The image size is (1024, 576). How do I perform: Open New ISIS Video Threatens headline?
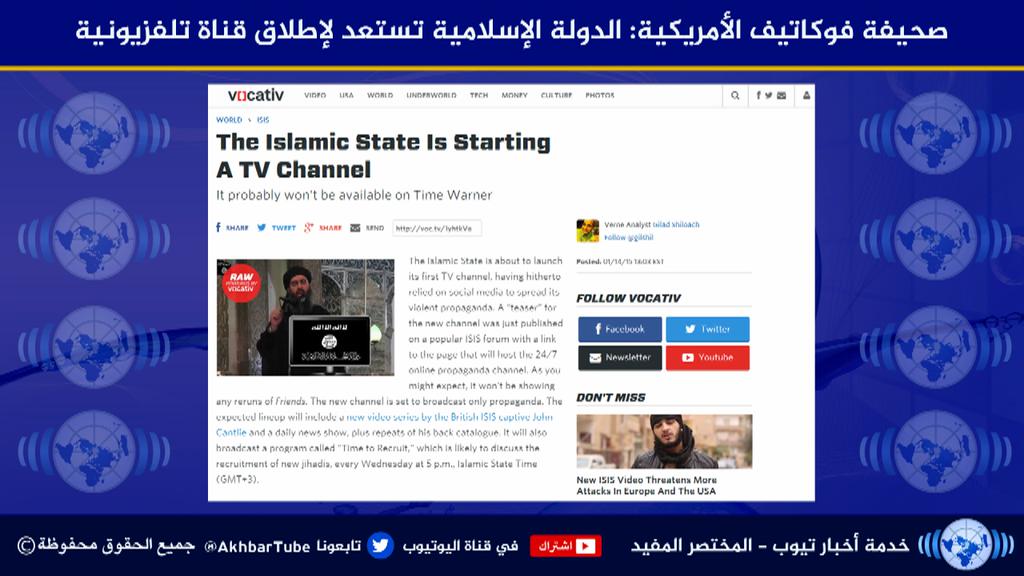[x=646, y=485]
